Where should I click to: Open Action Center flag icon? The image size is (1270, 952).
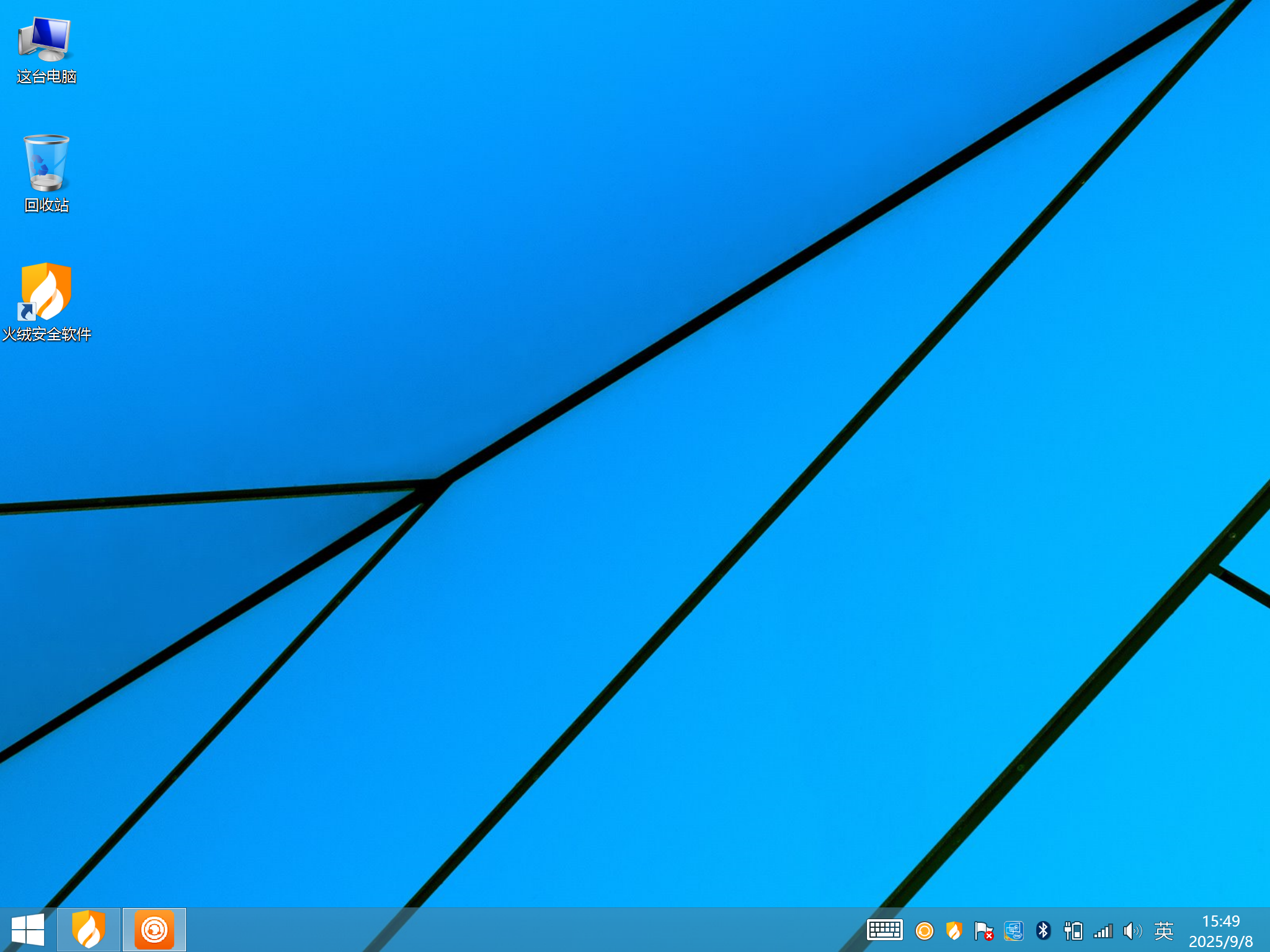pos(984,931)
